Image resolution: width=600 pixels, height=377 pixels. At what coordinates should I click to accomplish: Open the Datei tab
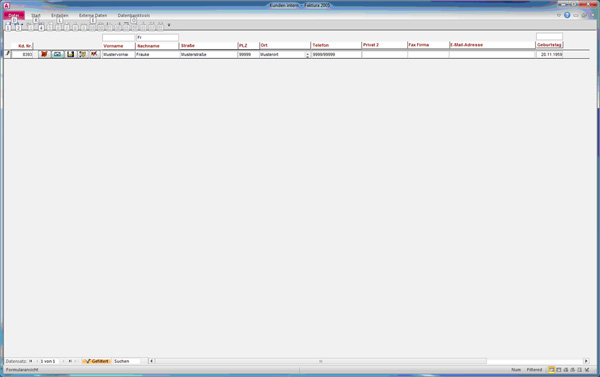coord(14,15)
